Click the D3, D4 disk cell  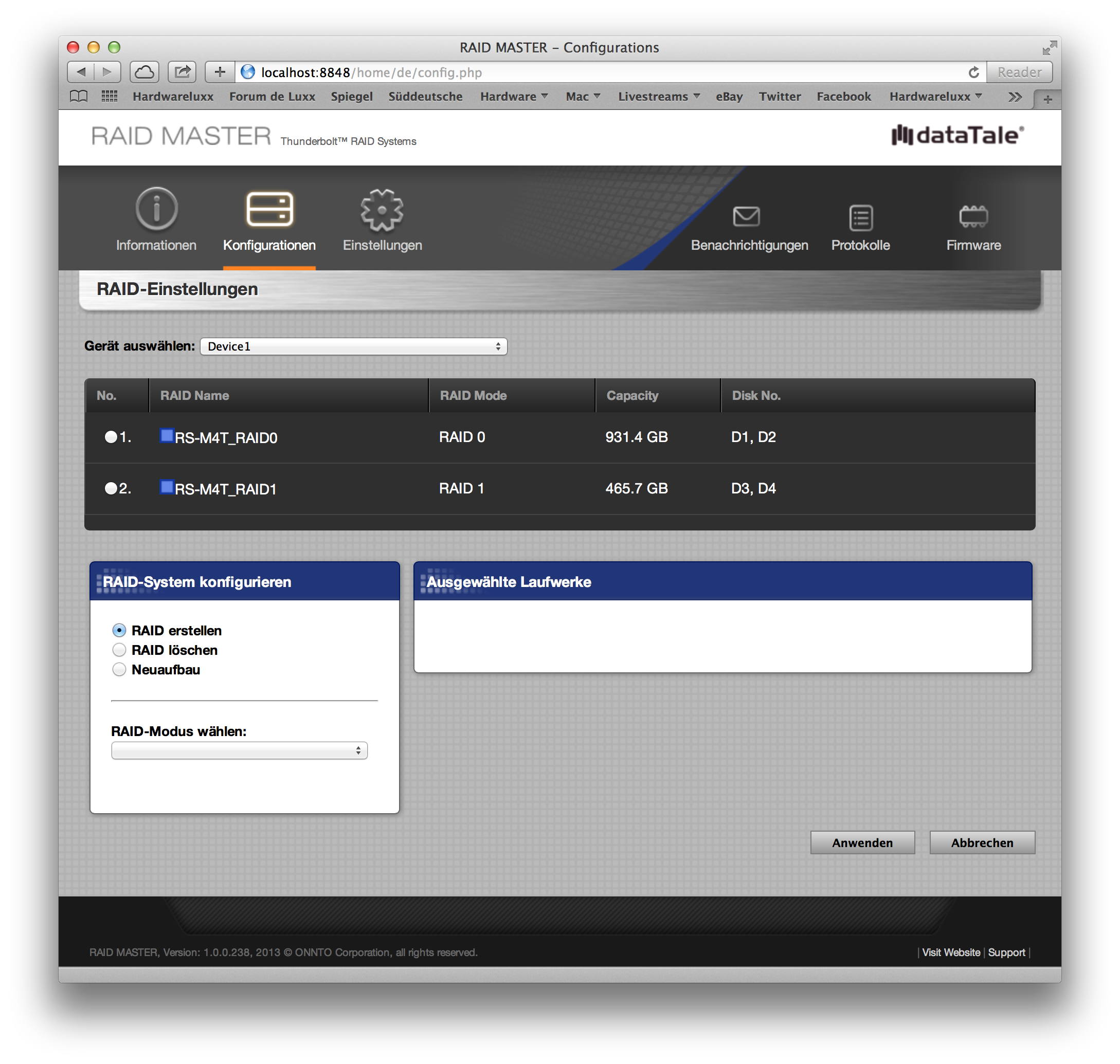tap(753, 488)
